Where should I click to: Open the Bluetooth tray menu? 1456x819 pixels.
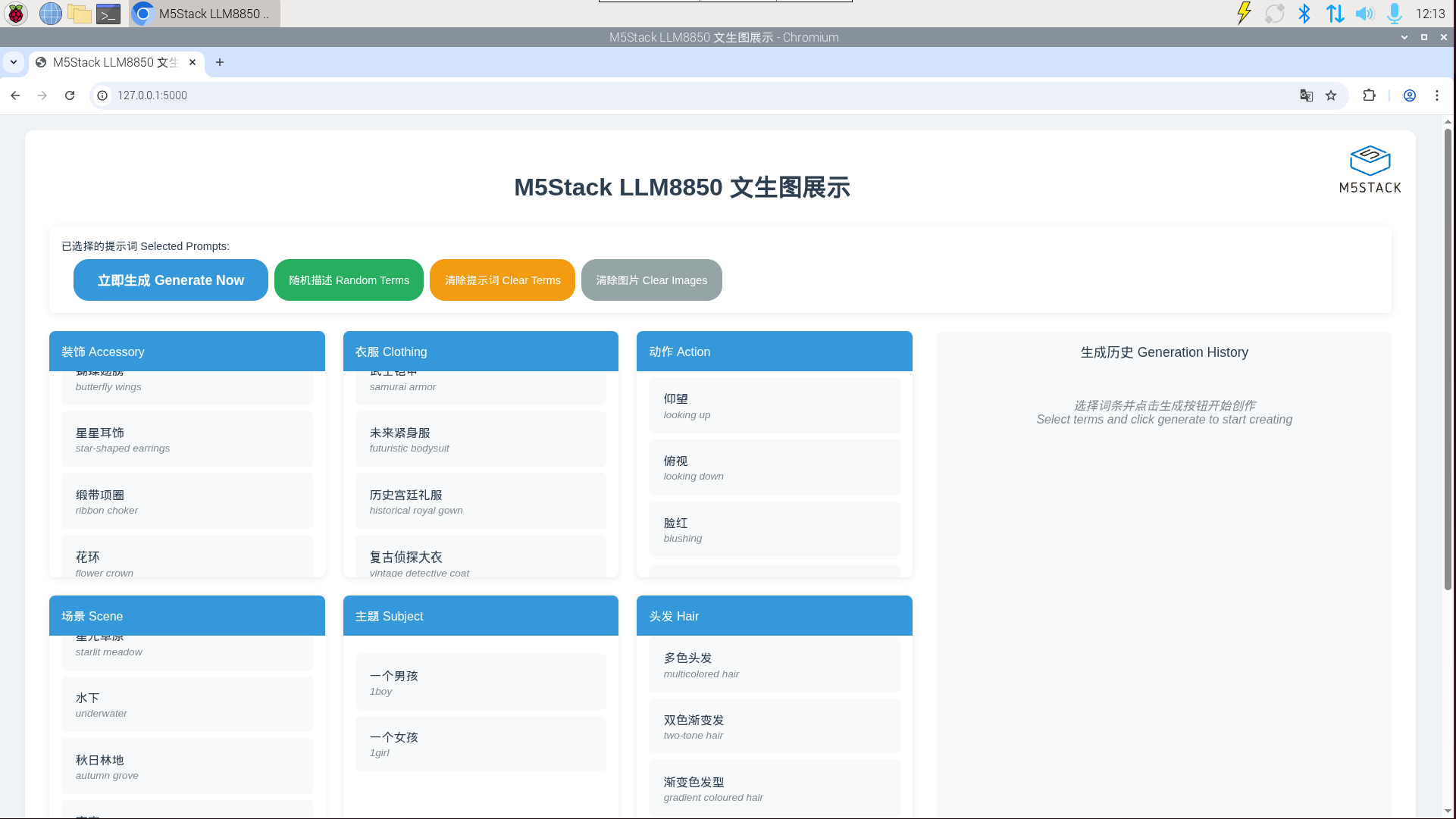coord(1304,14)
